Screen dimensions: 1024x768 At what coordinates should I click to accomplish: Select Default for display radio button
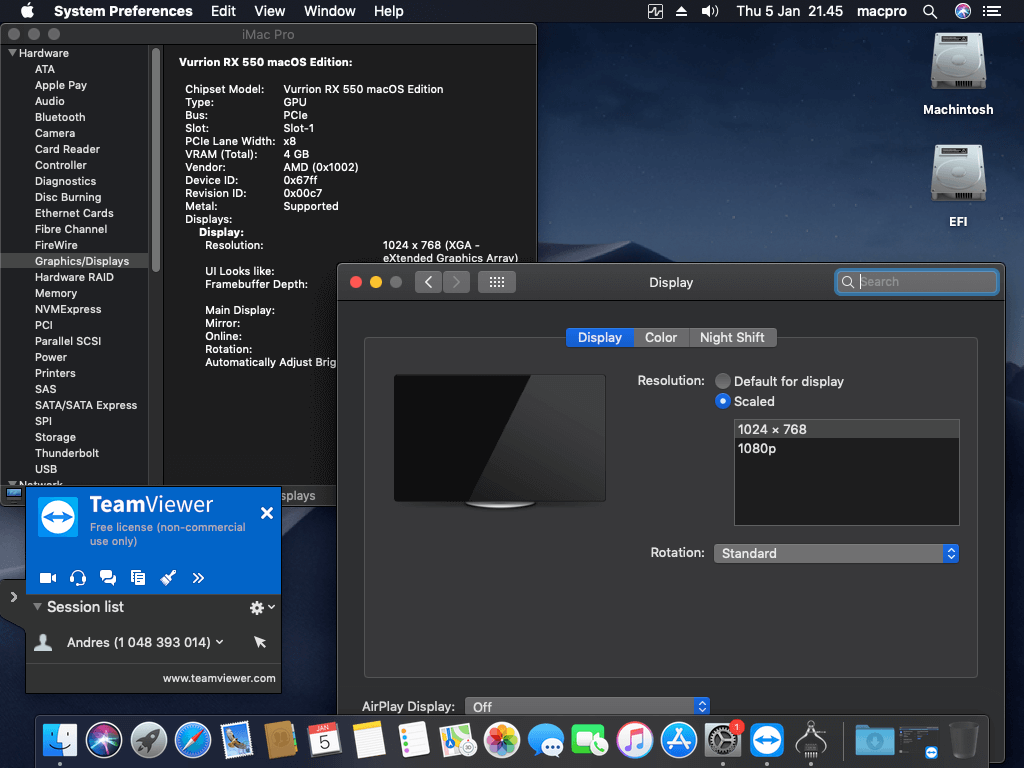pyautogui.click(x=722, y=381)
